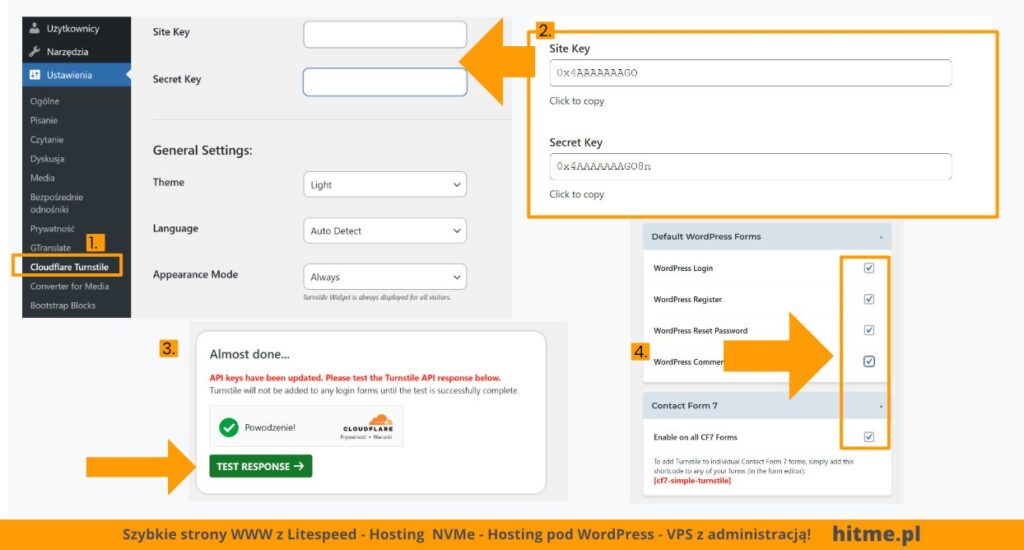Click the Ustawienia settings icon
Image resolution: width=1024 pixels, height=550 pixels.
point(35,74)
